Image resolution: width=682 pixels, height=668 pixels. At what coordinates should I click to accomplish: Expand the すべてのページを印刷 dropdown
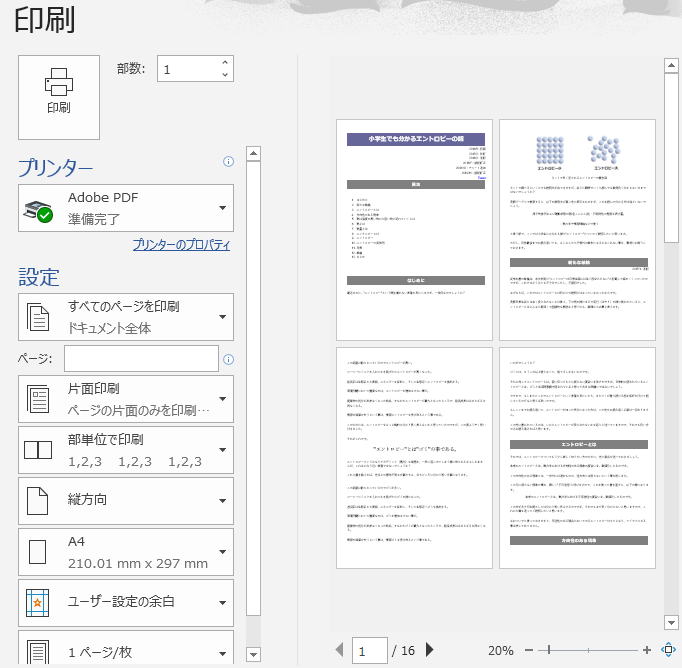(126, 317)
